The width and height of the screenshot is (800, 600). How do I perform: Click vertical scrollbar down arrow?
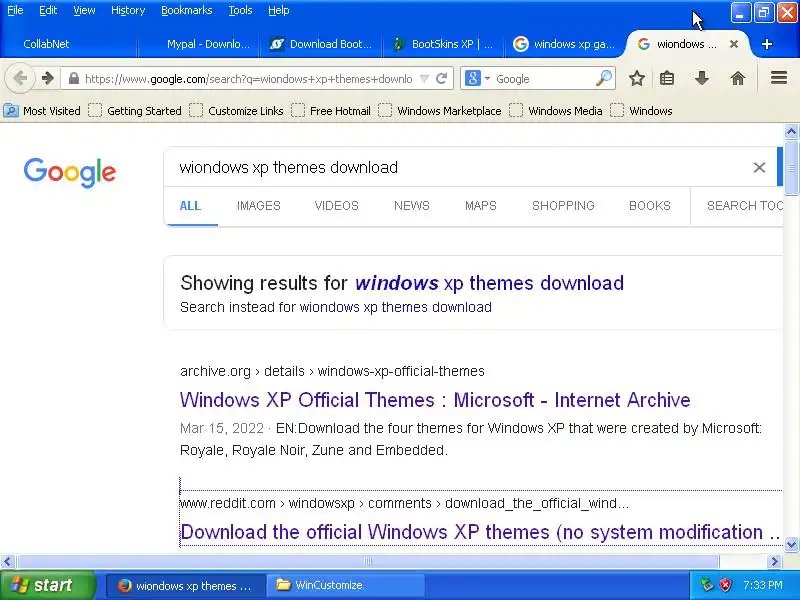[x=791, y=544]
